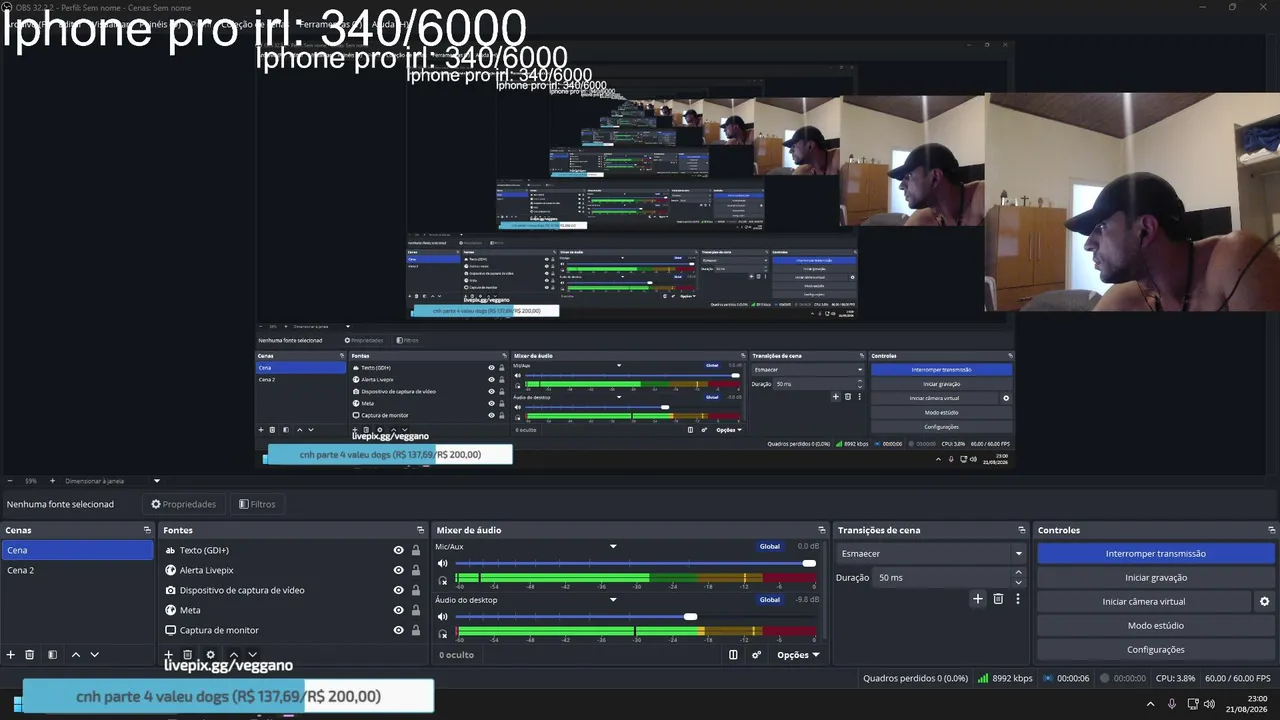Decrease transition duration with down arrow
This screenshot has width=1280, height=720.
[1019, 582]
